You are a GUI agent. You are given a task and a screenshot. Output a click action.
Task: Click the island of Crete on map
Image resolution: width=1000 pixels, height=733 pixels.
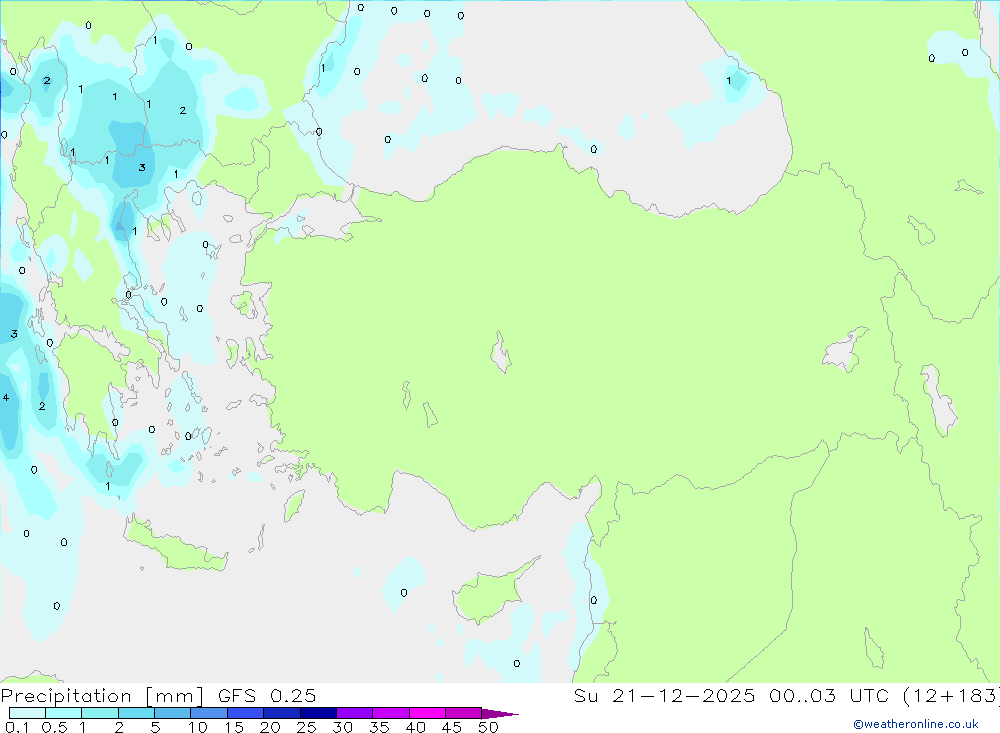click(x=175, y=547)
